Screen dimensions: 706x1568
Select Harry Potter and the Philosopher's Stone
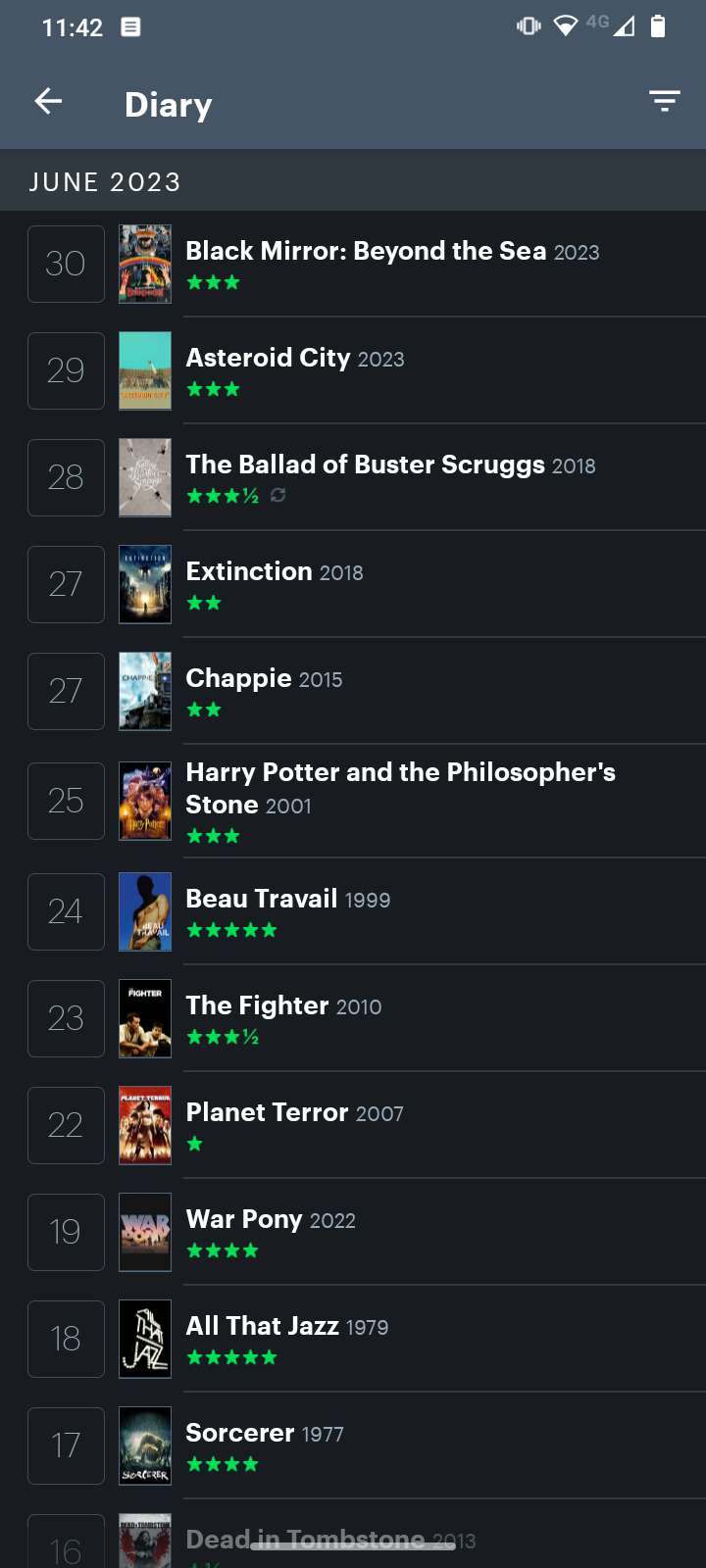(400, 788)
